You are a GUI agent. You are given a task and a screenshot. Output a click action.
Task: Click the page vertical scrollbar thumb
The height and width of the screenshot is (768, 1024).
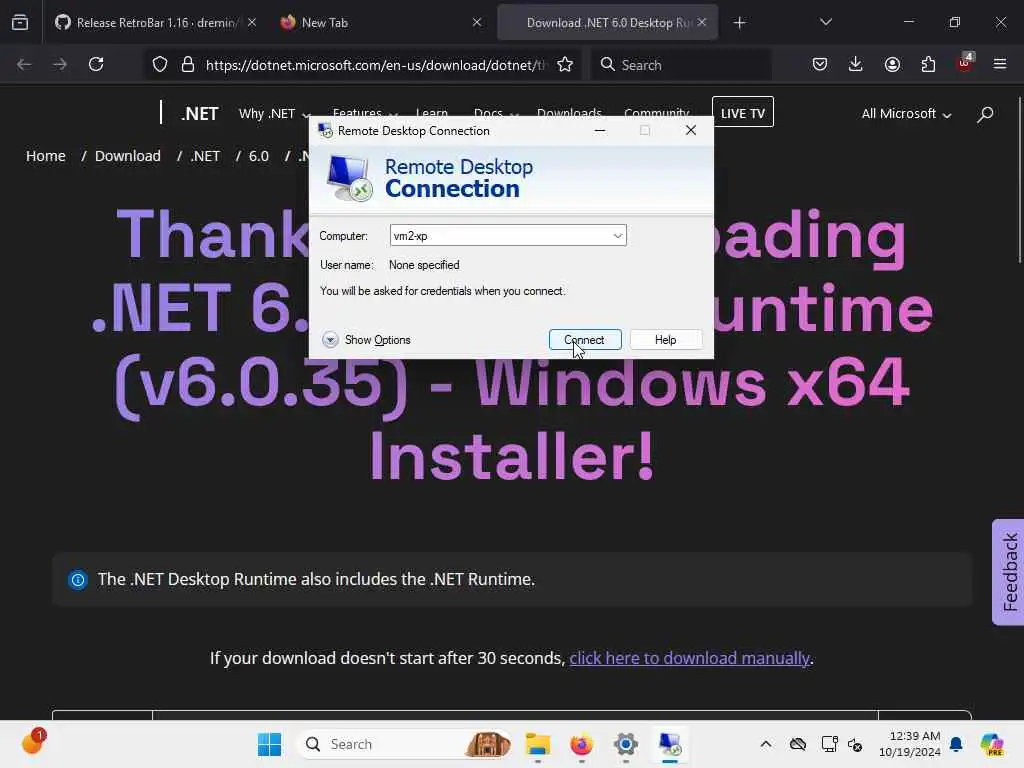pyautogui.click(x=1019, y=180)
